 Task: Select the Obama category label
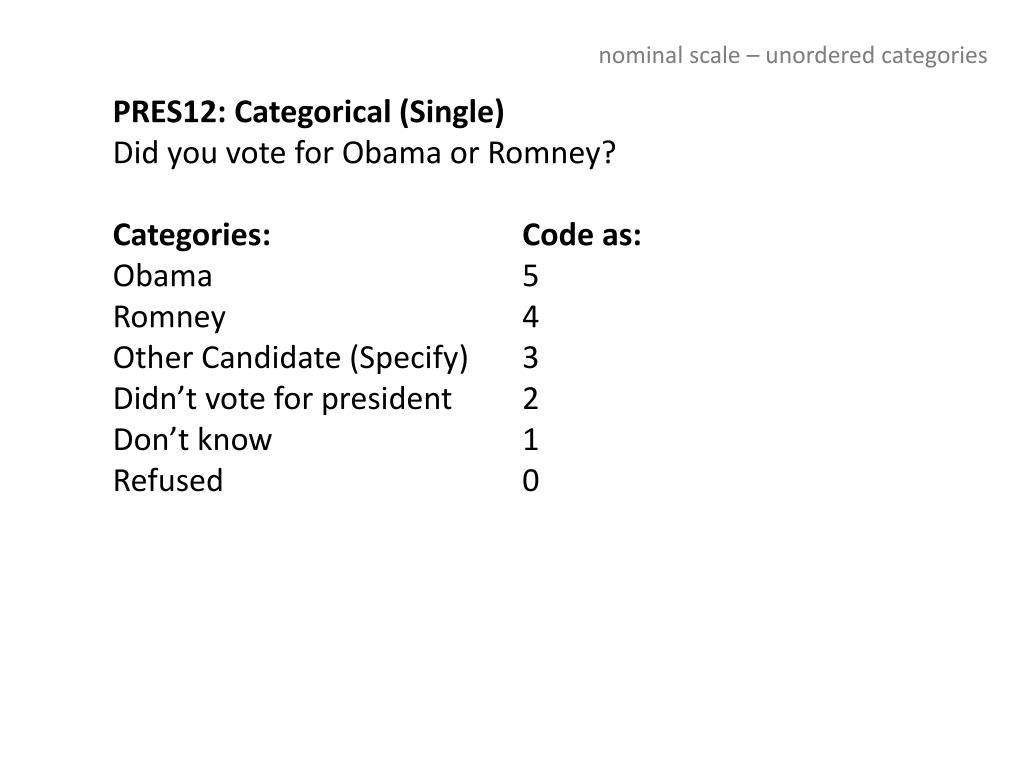pyautogui.click(x=163, y=276)
